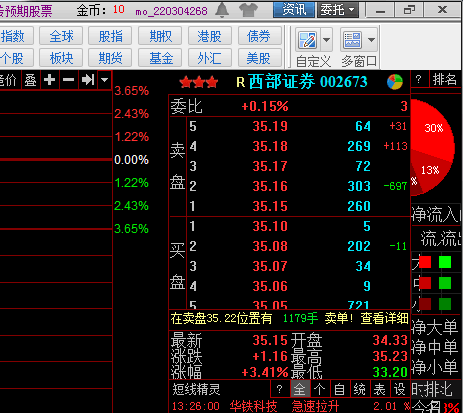This screenshot has width=463, height=413.
Task: Click the 资讯 button
Action: [294, 10]
